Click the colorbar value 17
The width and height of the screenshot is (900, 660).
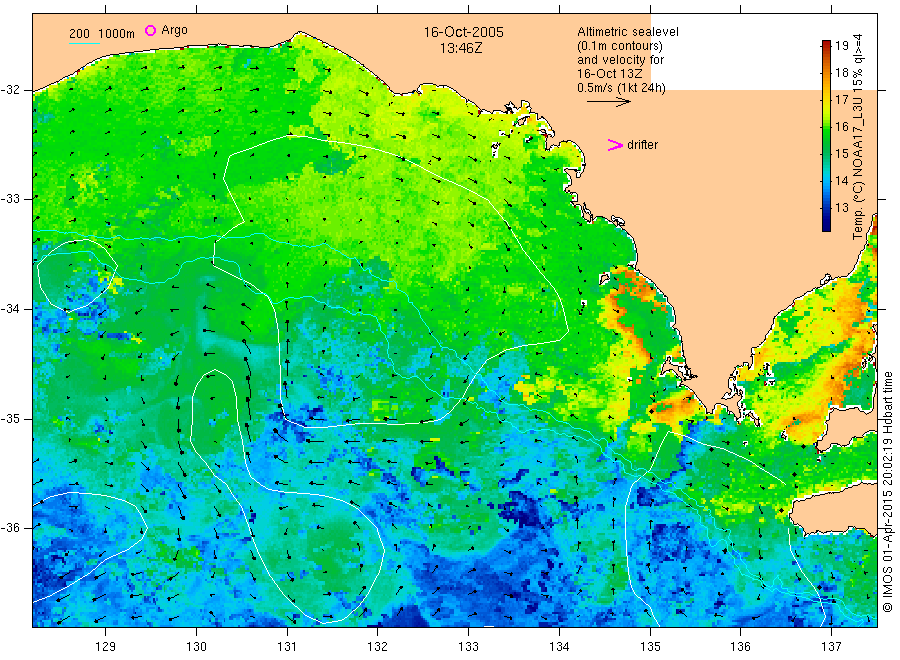841,100
